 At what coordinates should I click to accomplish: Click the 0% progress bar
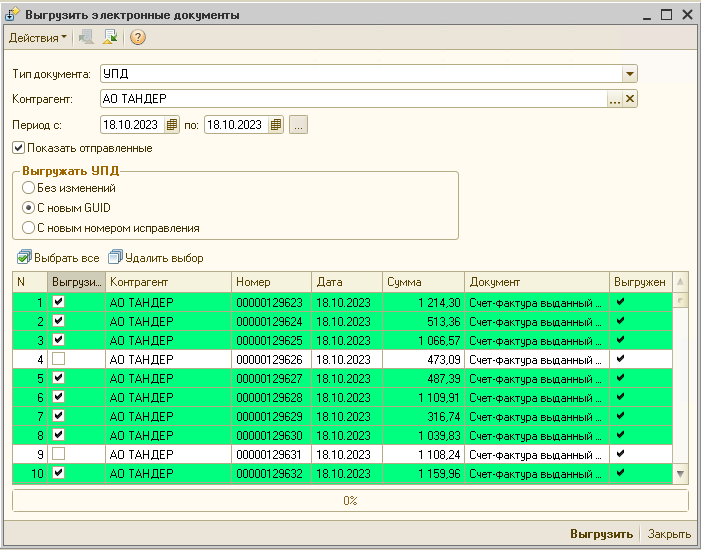point(350,500)
